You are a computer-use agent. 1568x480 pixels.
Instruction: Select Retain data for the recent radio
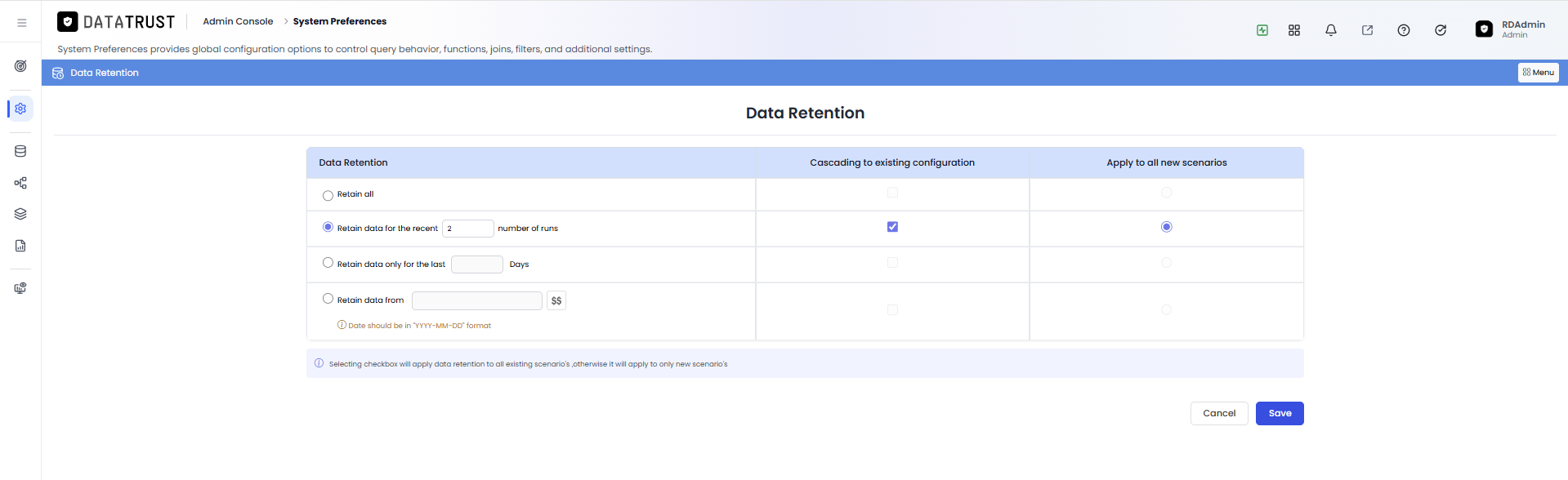click(x=328, y=227)
